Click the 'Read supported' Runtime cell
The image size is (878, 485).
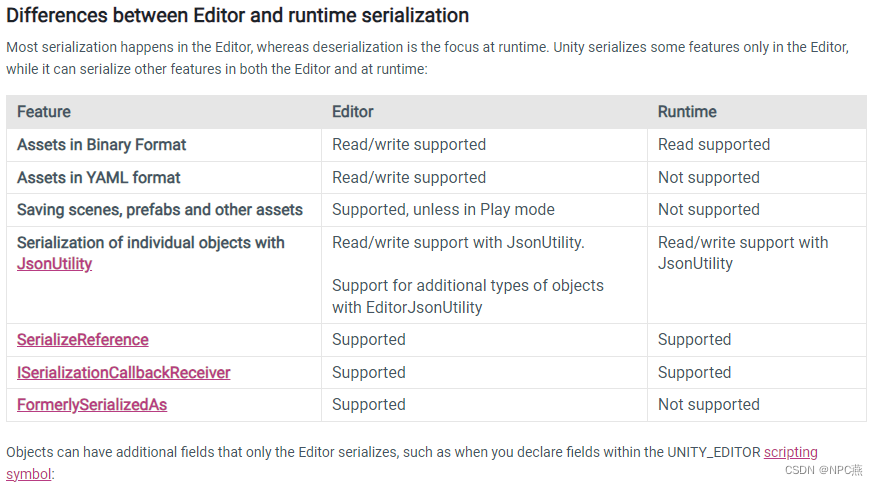(x=714, y=145)
